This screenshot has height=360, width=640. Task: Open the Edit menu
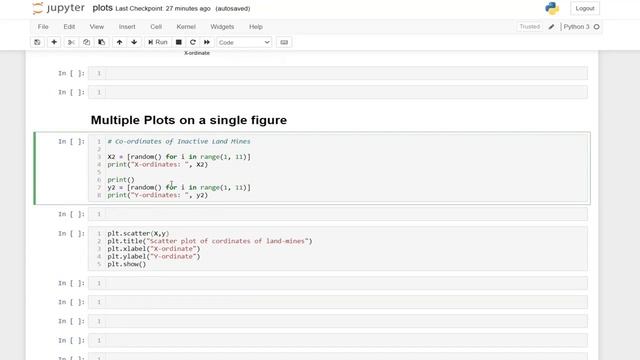click(x=69, y=27)
